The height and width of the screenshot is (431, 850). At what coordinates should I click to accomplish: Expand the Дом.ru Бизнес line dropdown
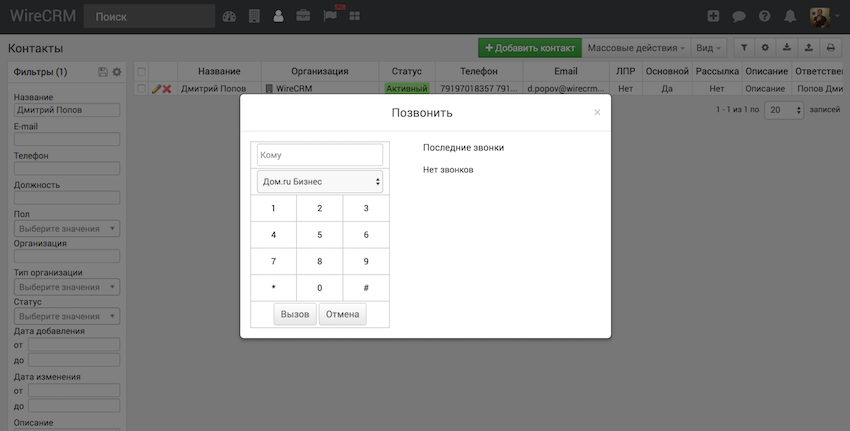[320, 181]
